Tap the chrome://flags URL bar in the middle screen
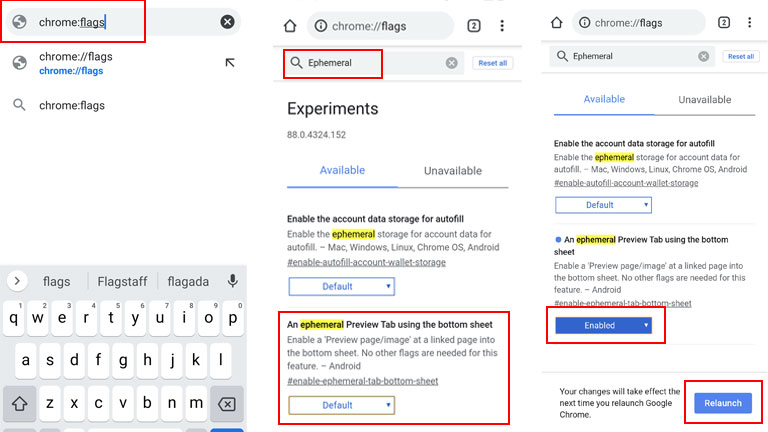This screenshot has width=768, height=432. 380,25
